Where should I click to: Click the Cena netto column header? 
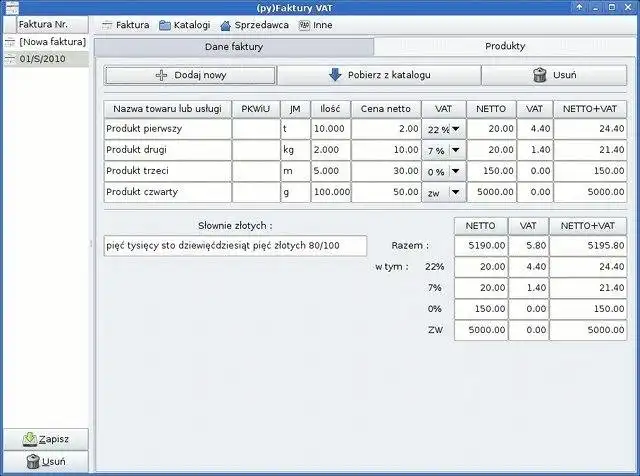tap(386, 109)
